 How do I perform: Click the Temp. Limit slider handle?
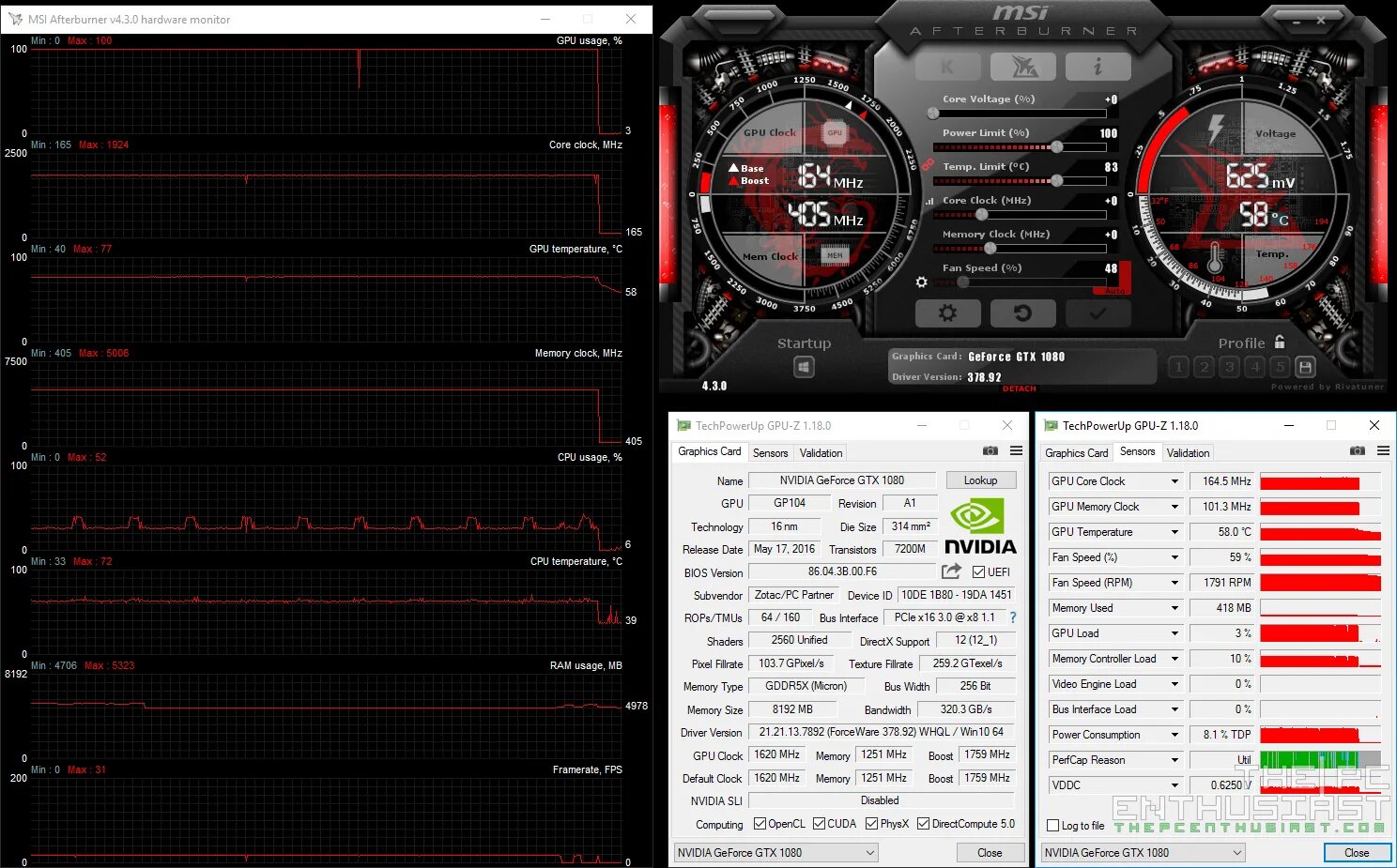(1056, 180)
